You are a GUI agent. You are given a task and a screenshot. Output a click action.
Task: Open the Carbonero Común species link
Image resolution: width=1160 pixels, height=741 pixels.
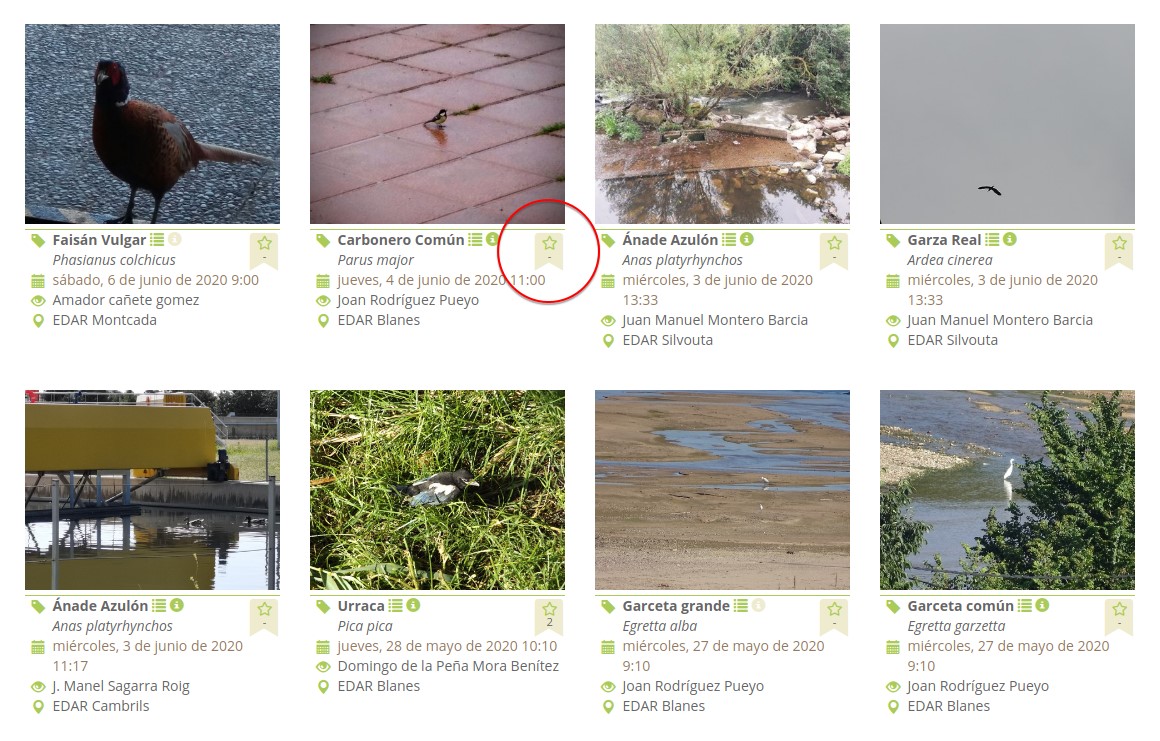[401, 240]
